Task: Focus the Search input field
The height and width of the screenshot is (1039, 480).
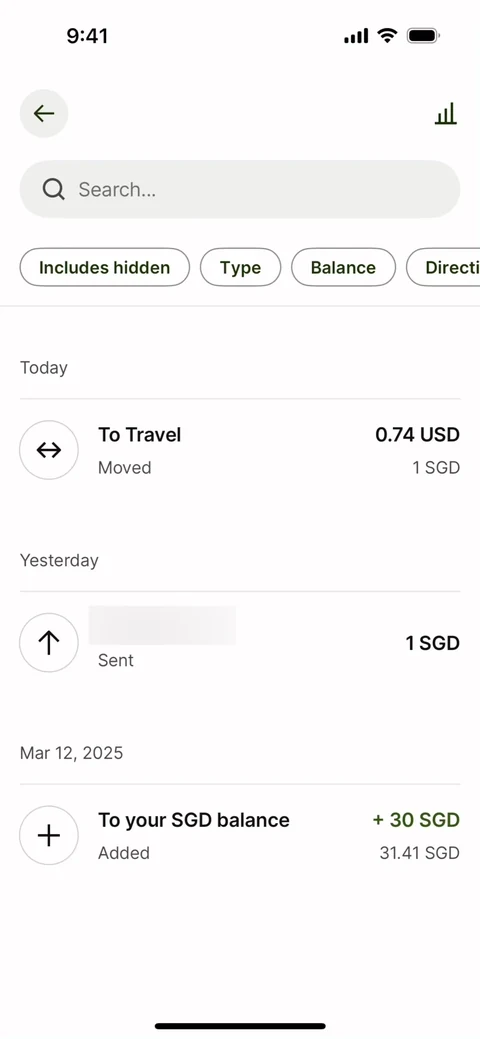Action: [x=240, y=190]
